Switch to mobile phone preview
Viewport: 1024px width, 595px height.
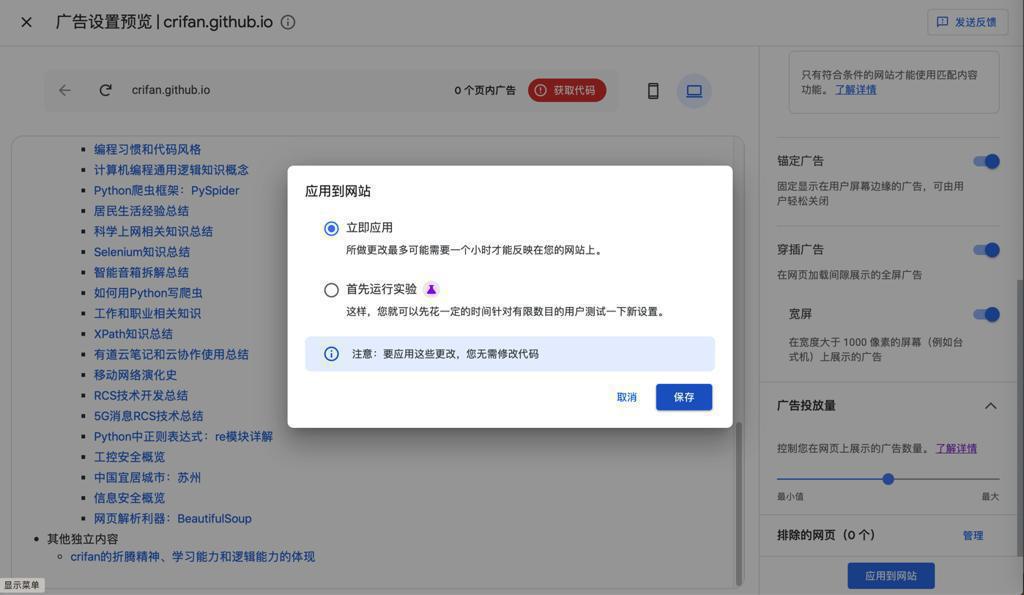(x=653, y=91)
